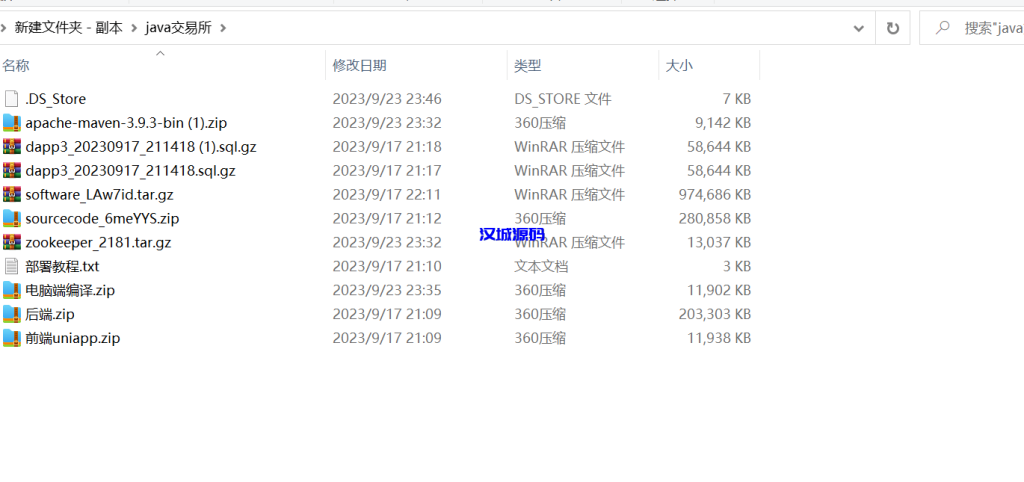Click the size 11,938 KB

(x=719, y=338)
